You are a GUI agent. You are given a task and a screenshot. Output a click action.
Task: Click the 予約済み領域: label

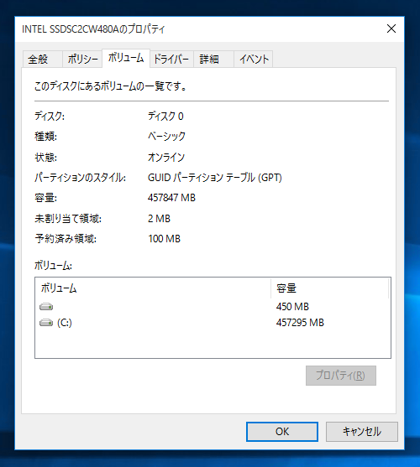point(66,239)
